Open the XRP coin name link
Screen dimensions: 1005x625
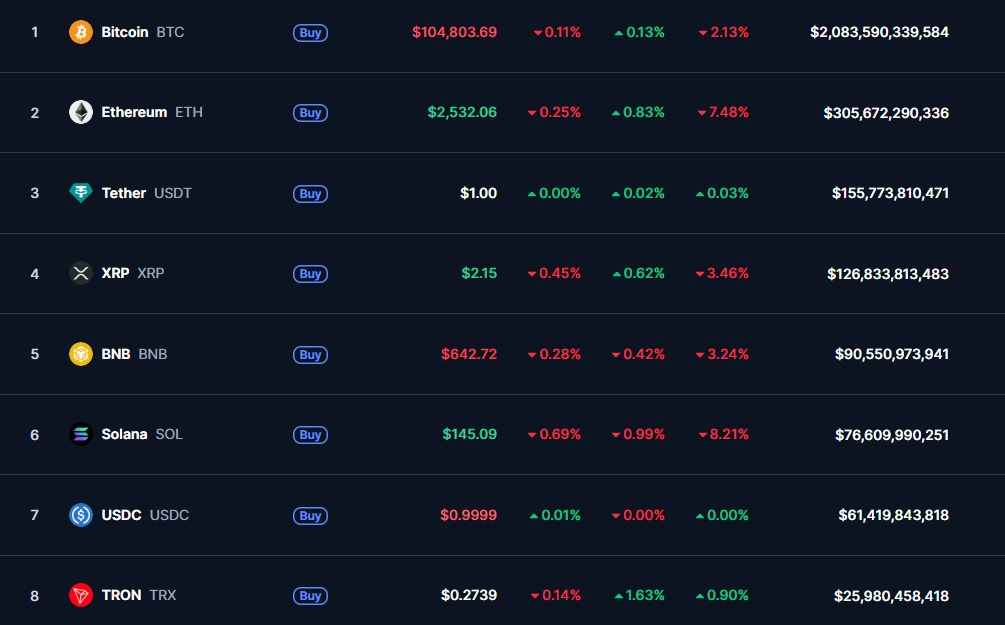click(117, 273)
